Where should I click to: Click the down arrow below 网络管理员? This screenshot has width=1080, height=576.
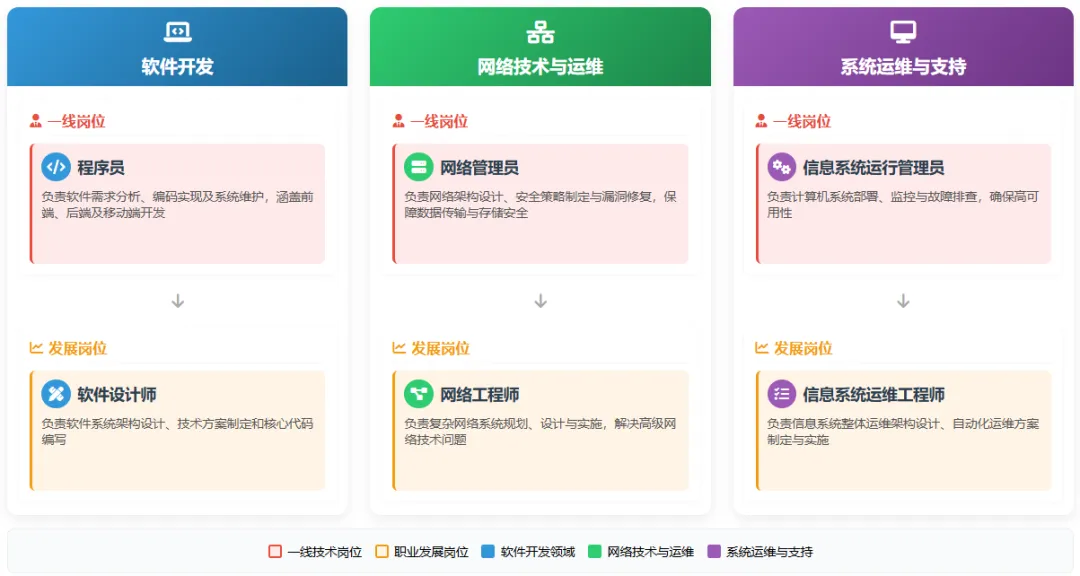click(540, 300)
